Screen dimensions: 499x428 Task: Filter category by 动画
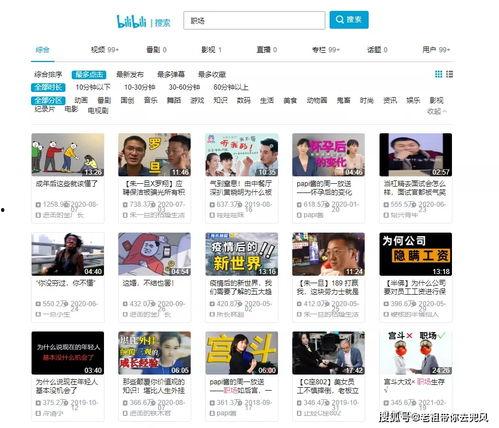coord(81,100)
